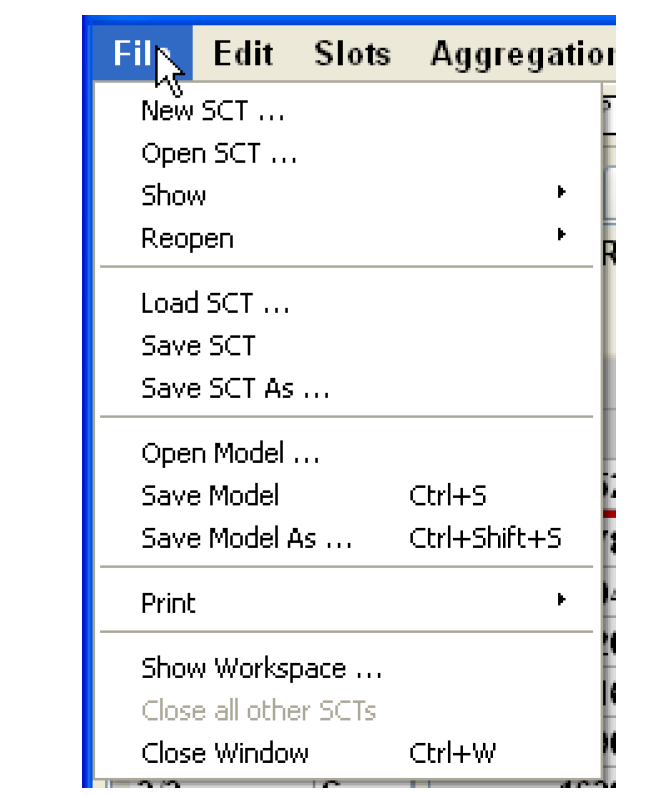The width and height of the screenshot is (659, 796).
Task: Choose Open SCT … from File menu
Action: click(219, 154)
